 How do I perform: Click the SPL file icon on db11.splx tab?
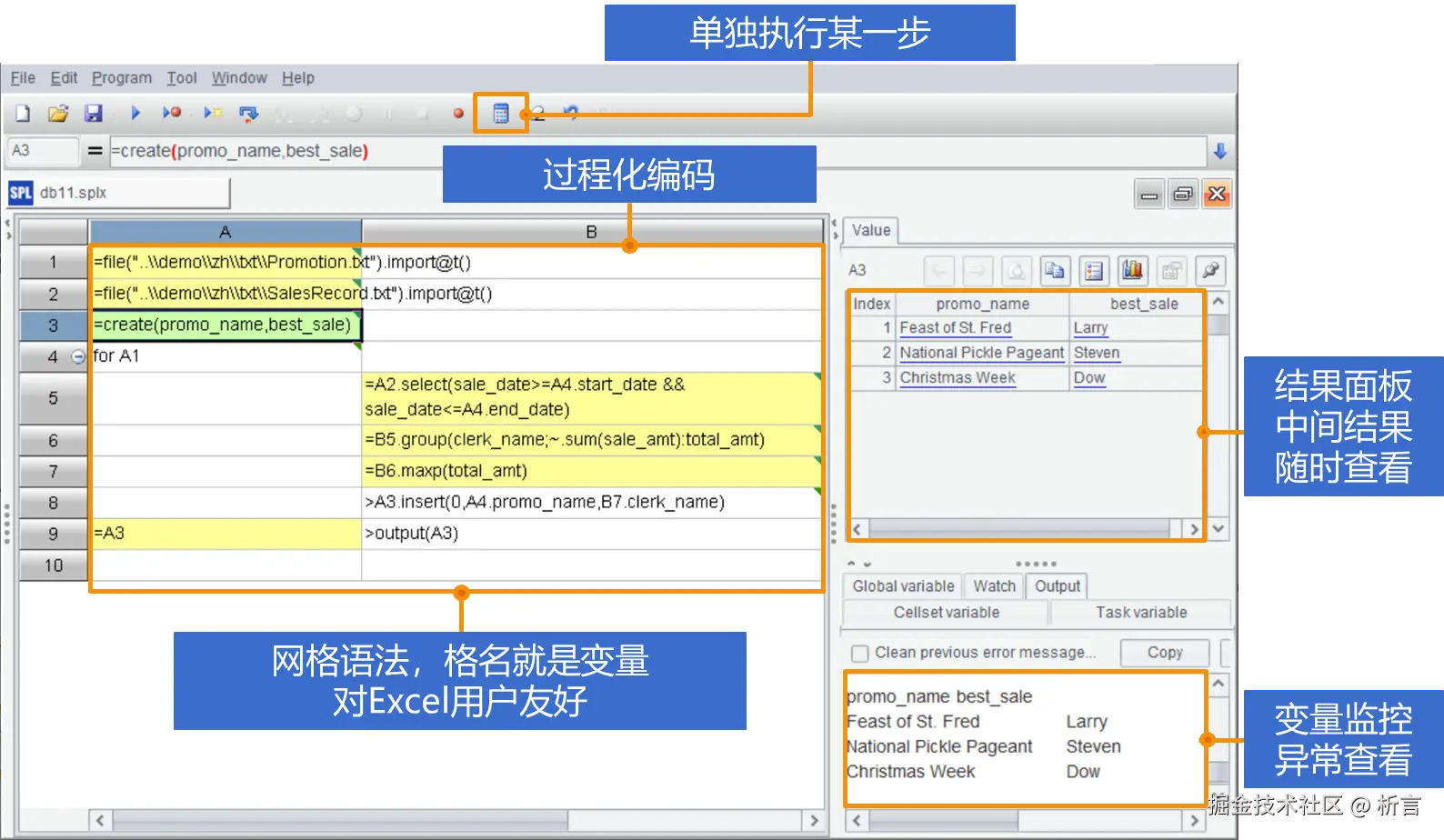click(21, 193)
